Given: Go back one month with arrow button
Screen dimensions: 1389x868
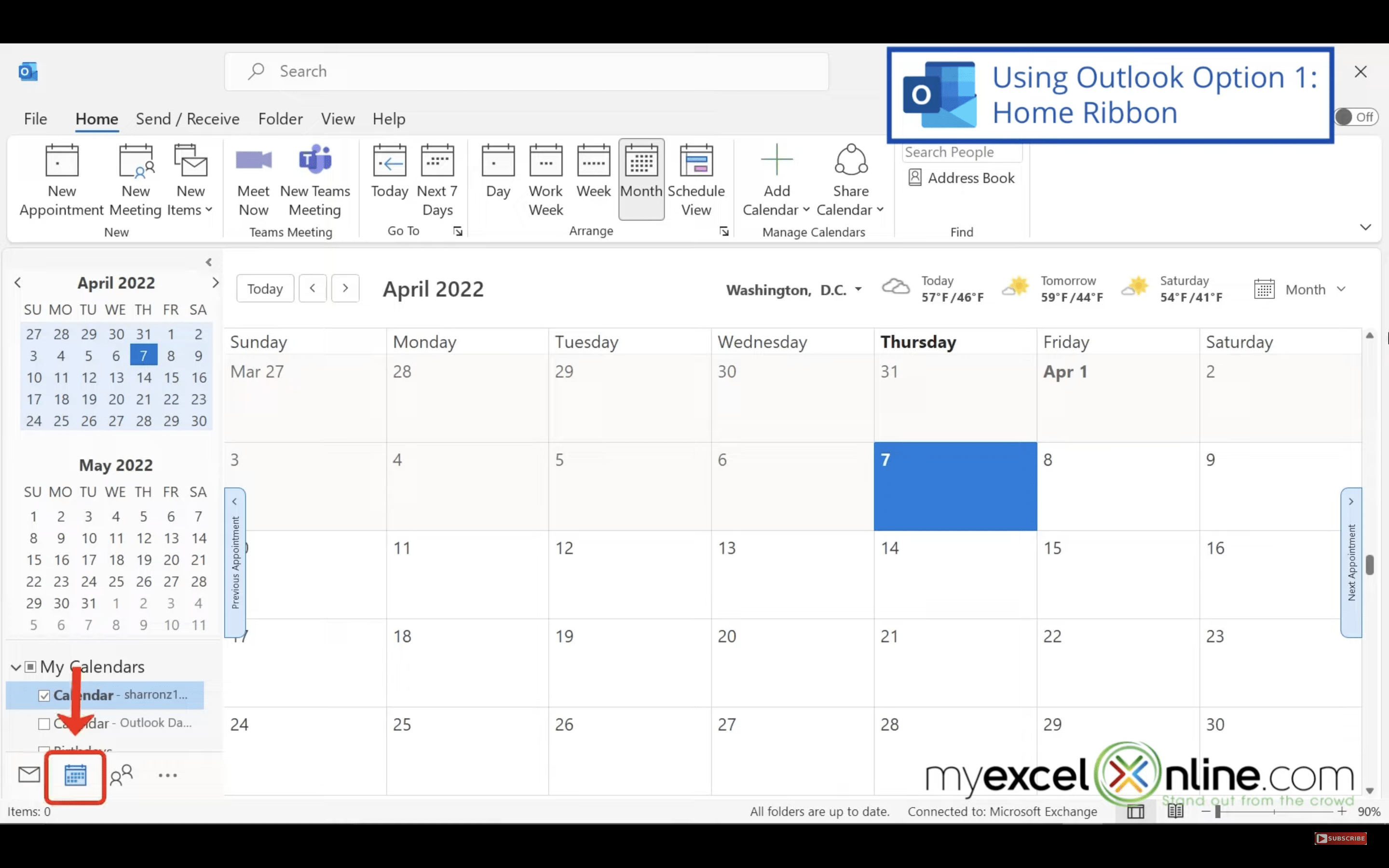Looking at the screenshot, I should pos(312,288).
